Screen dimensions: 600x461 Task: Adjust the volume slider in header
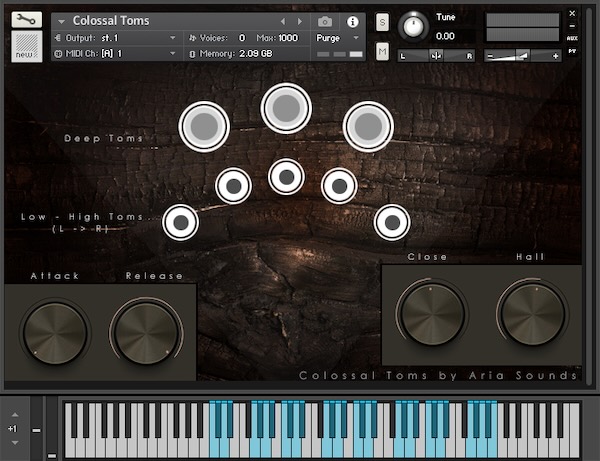coord(522,56)
